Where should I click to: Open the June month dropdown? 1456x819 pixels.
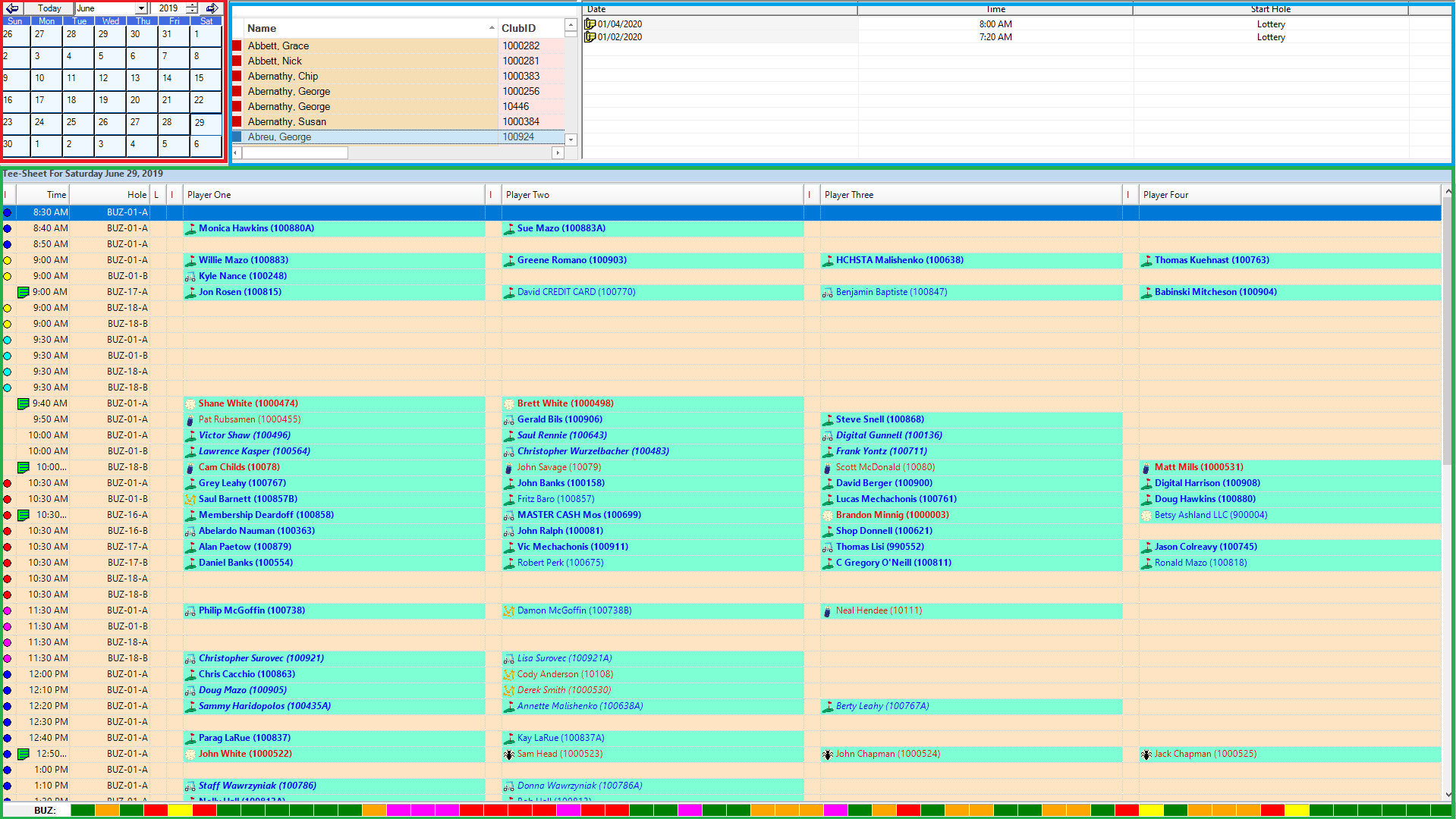(x=141, y=8)
